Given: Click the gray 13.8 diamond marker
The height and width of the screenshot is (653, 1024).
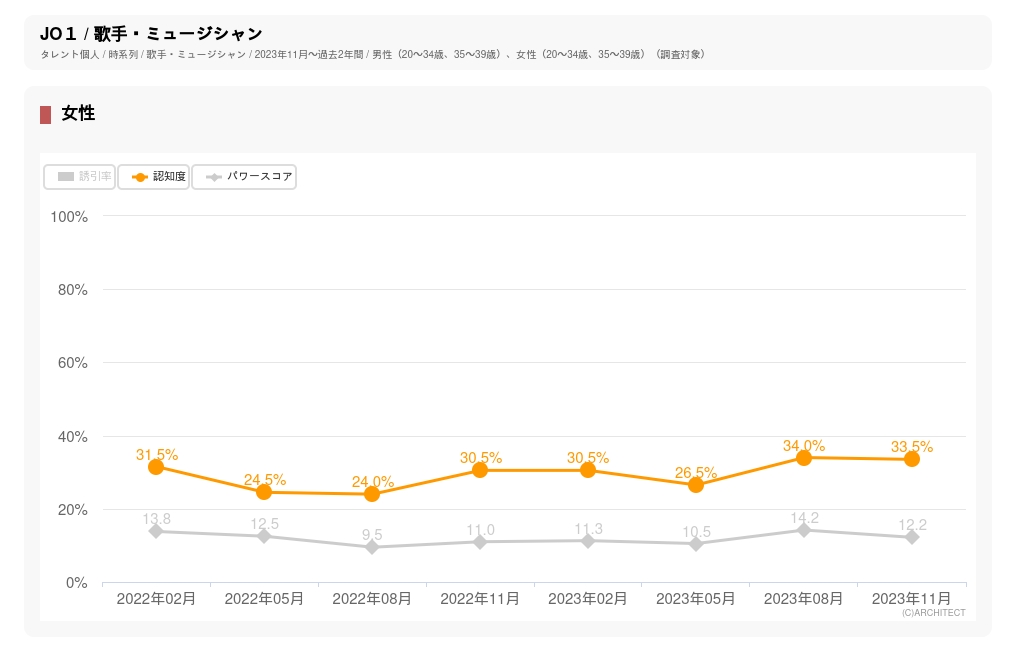Looking at the screenshot, I should [x=156, y=531].
